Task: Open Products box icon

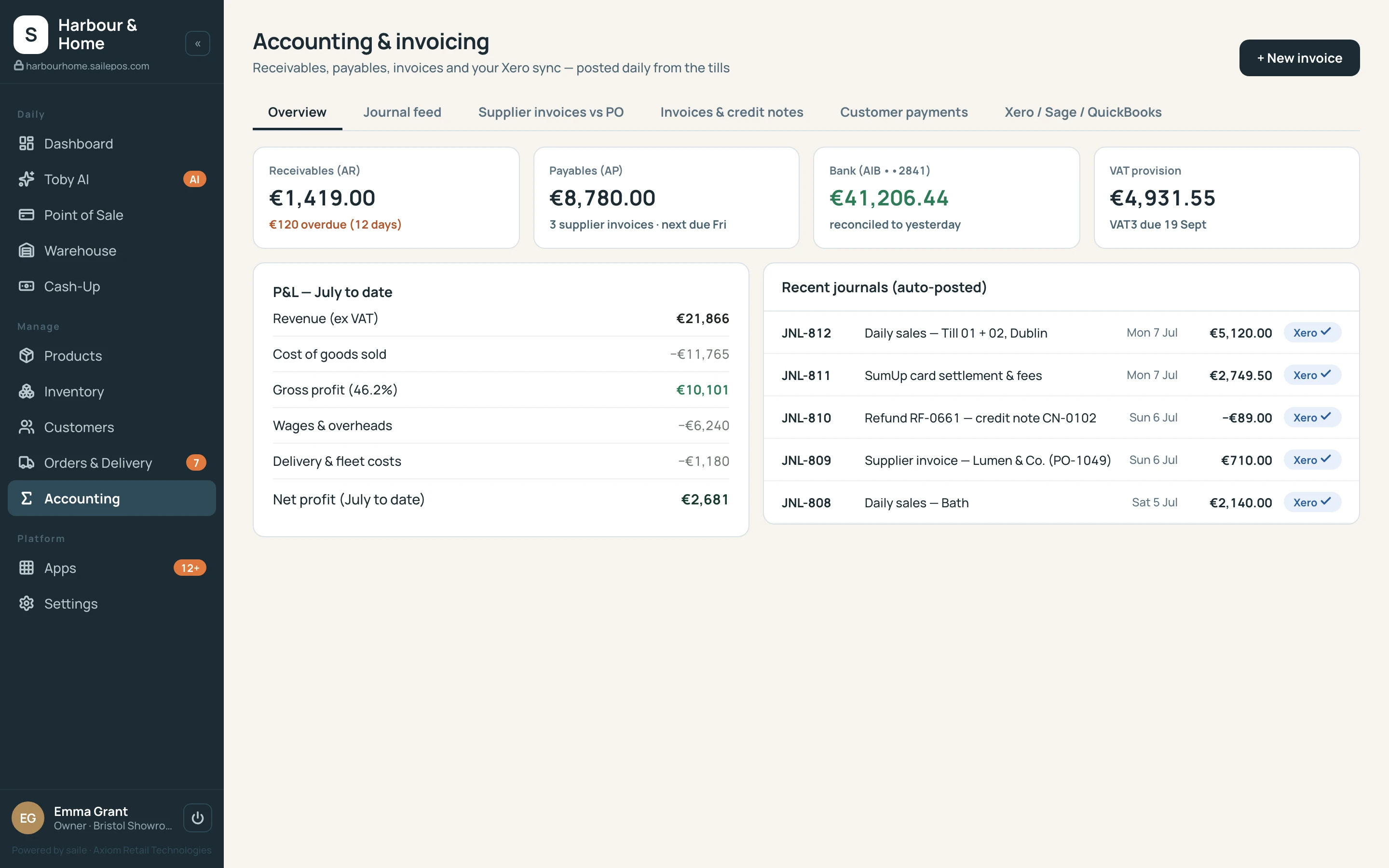Action: (x=27, y=356)
